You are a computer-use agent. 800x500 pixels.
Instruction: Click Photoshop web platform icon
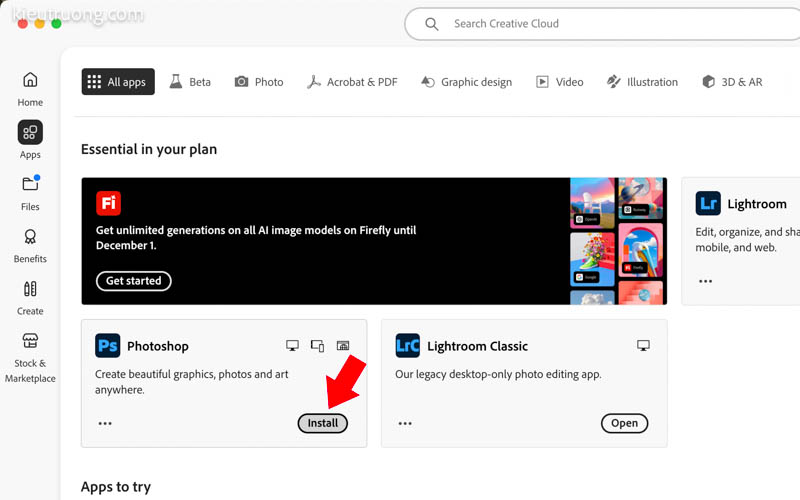click(343, 345)
